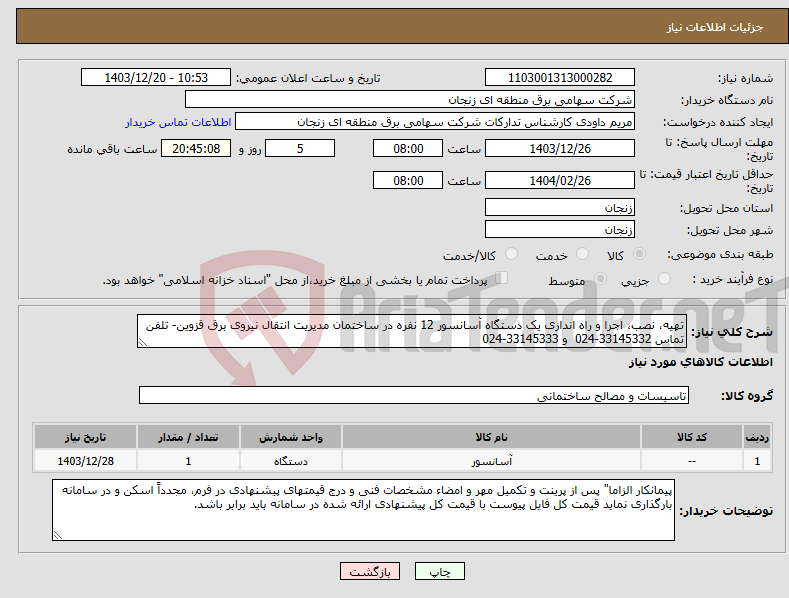
Task: Click the بازگشت (back) button
Action: (x=370, y=571)
